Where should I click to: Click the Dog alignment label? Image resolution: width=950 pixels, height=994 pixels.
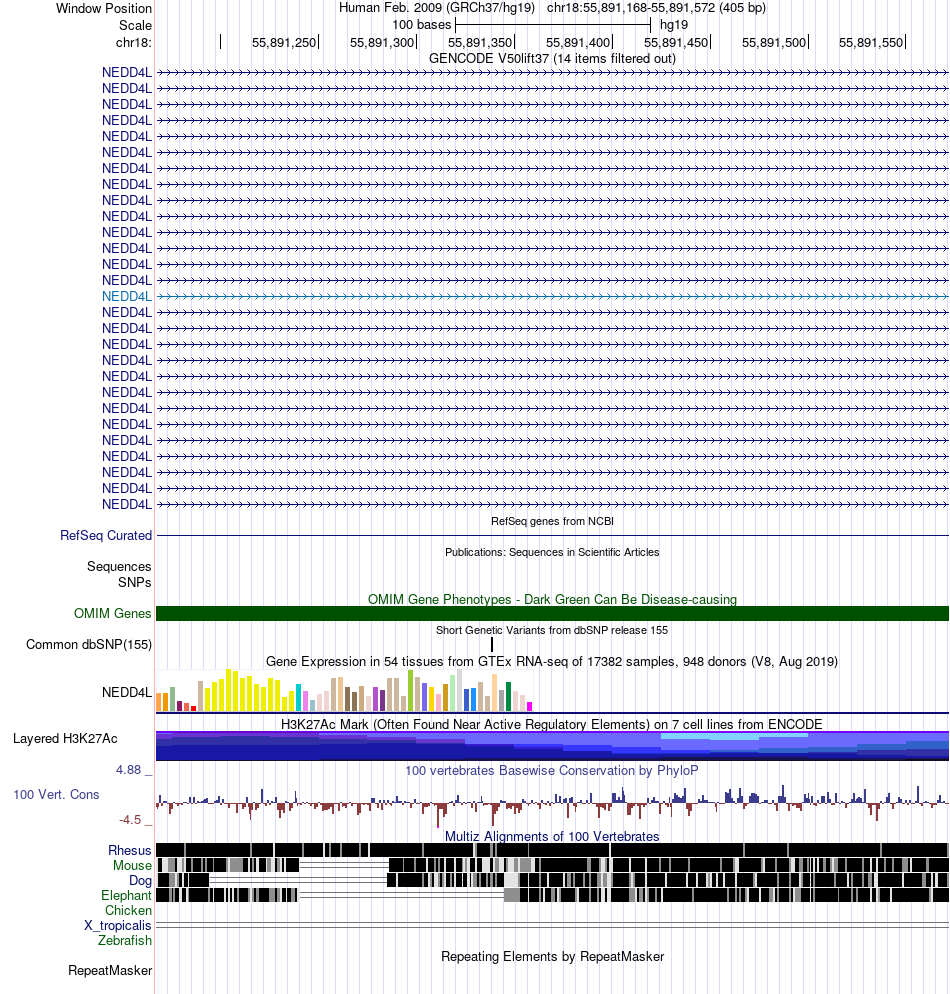pos(140,881)
